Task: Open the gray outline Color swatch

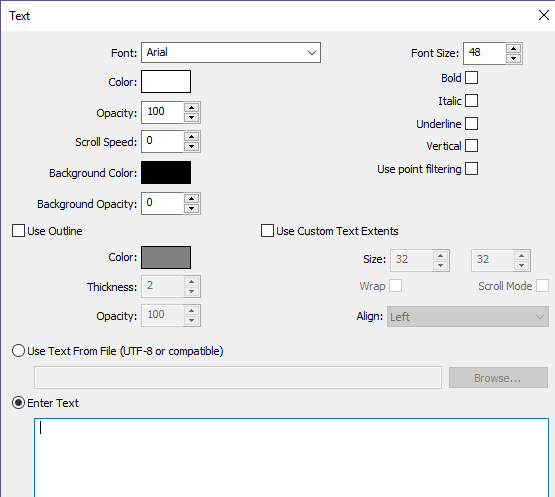Action: (166, 257)
